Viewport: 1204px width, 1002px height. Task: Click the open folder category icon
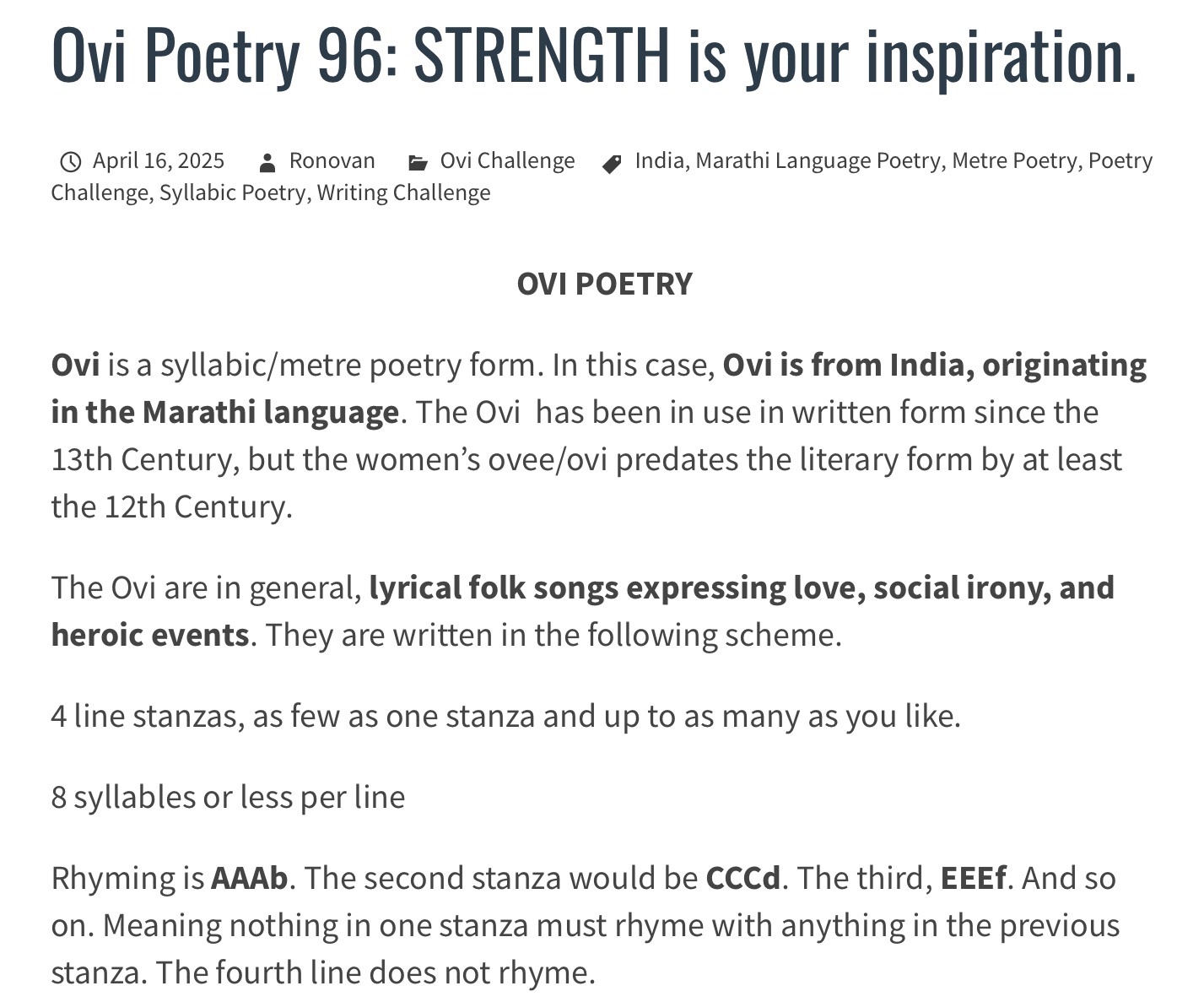tap(418, 162)
